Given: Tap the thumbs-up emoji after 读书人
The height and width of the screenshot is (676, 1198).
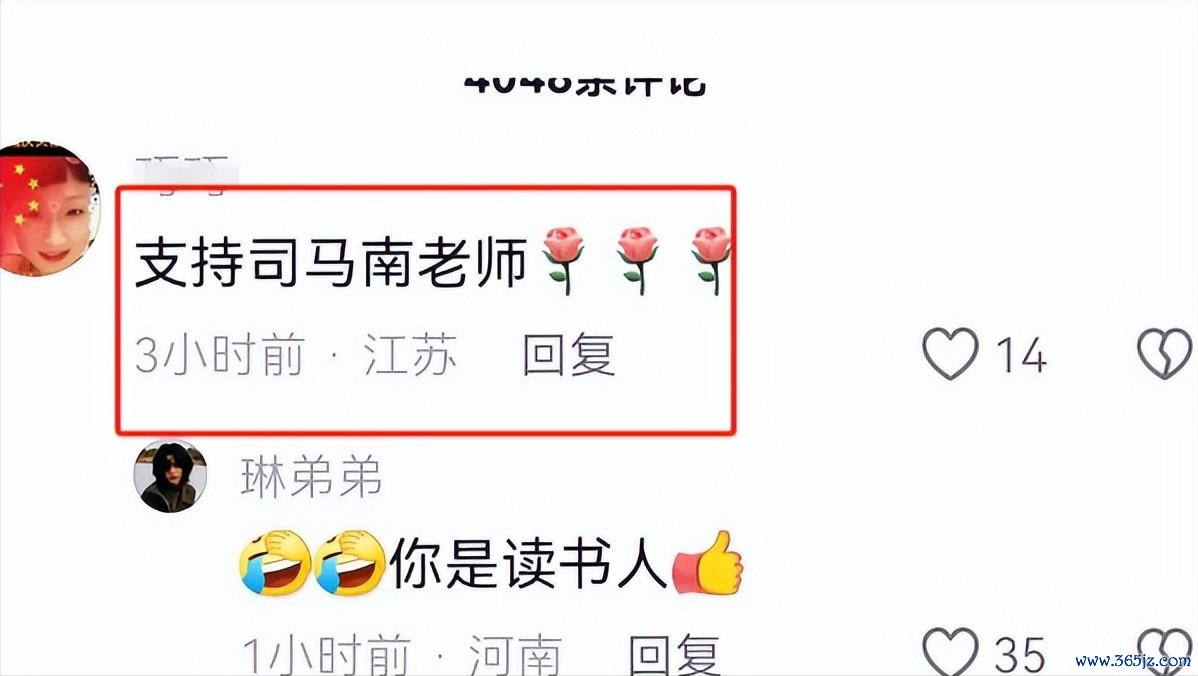Looking at the screenshot, I should point(707,563).
